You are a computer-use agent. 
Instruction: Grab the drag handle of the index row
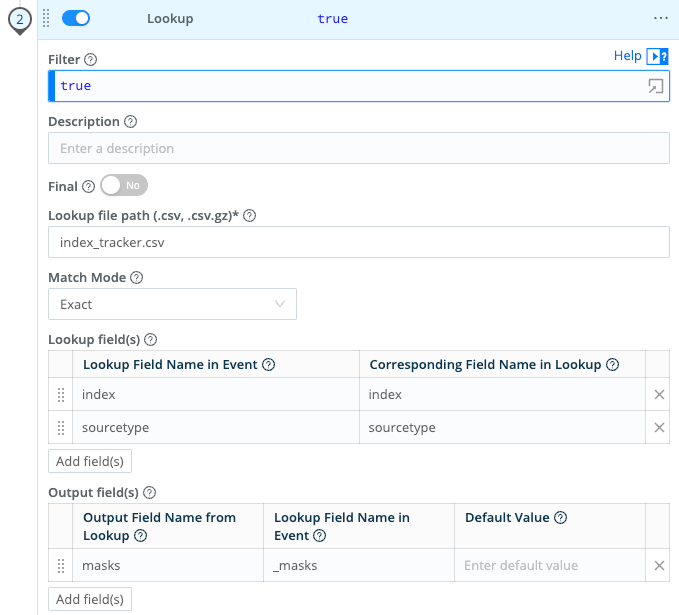point(61,395)
